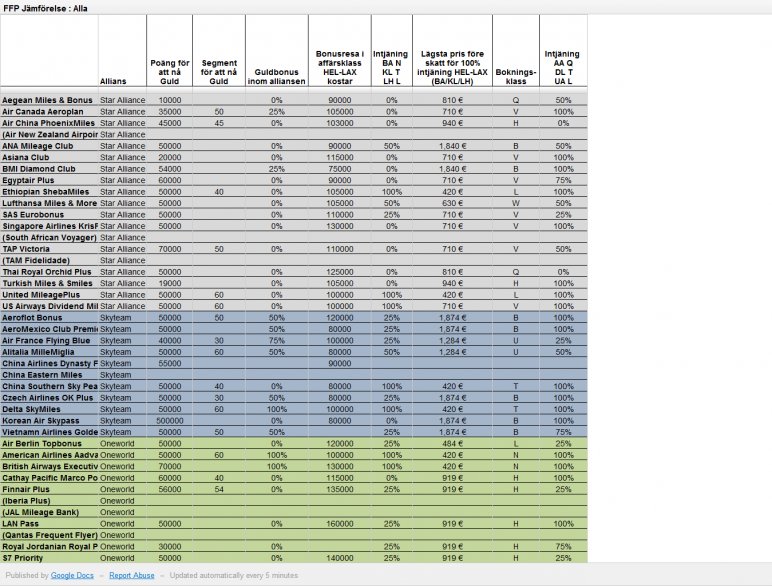The image size is (772, 586).
Task: Select the Aegean Miles & Bonus row label
Action: coord(47,100)
